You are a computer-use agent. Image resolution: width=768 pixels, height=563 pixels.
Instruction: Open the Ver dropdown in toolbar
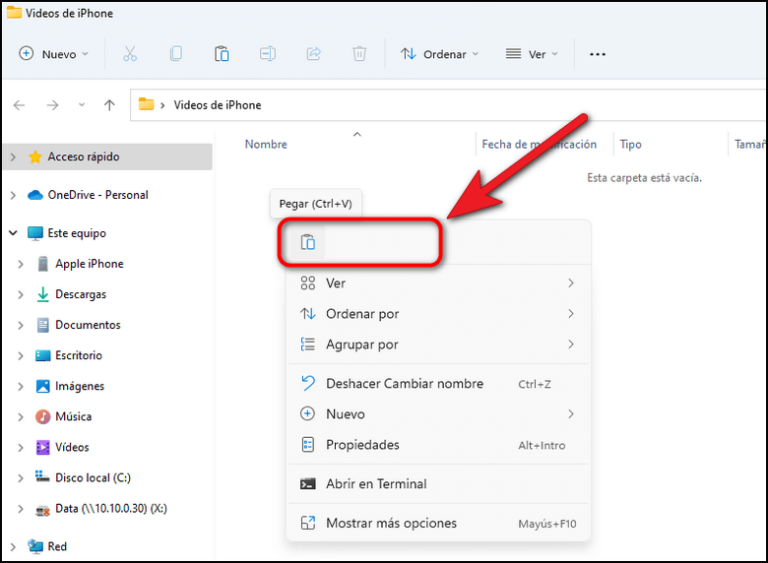532,54
